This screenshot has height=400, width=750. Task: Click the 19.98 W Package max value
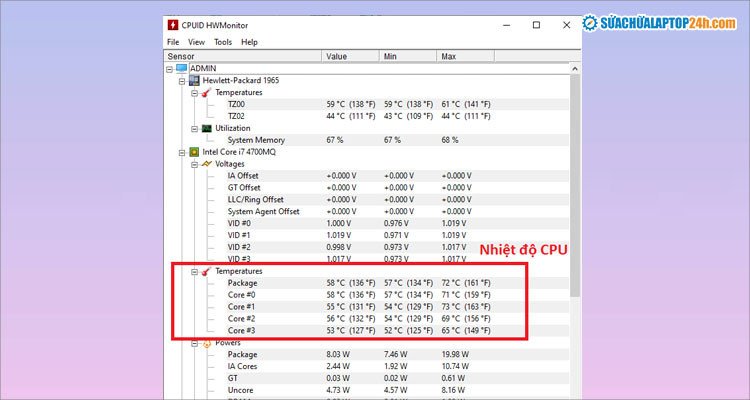click(455, 355)
